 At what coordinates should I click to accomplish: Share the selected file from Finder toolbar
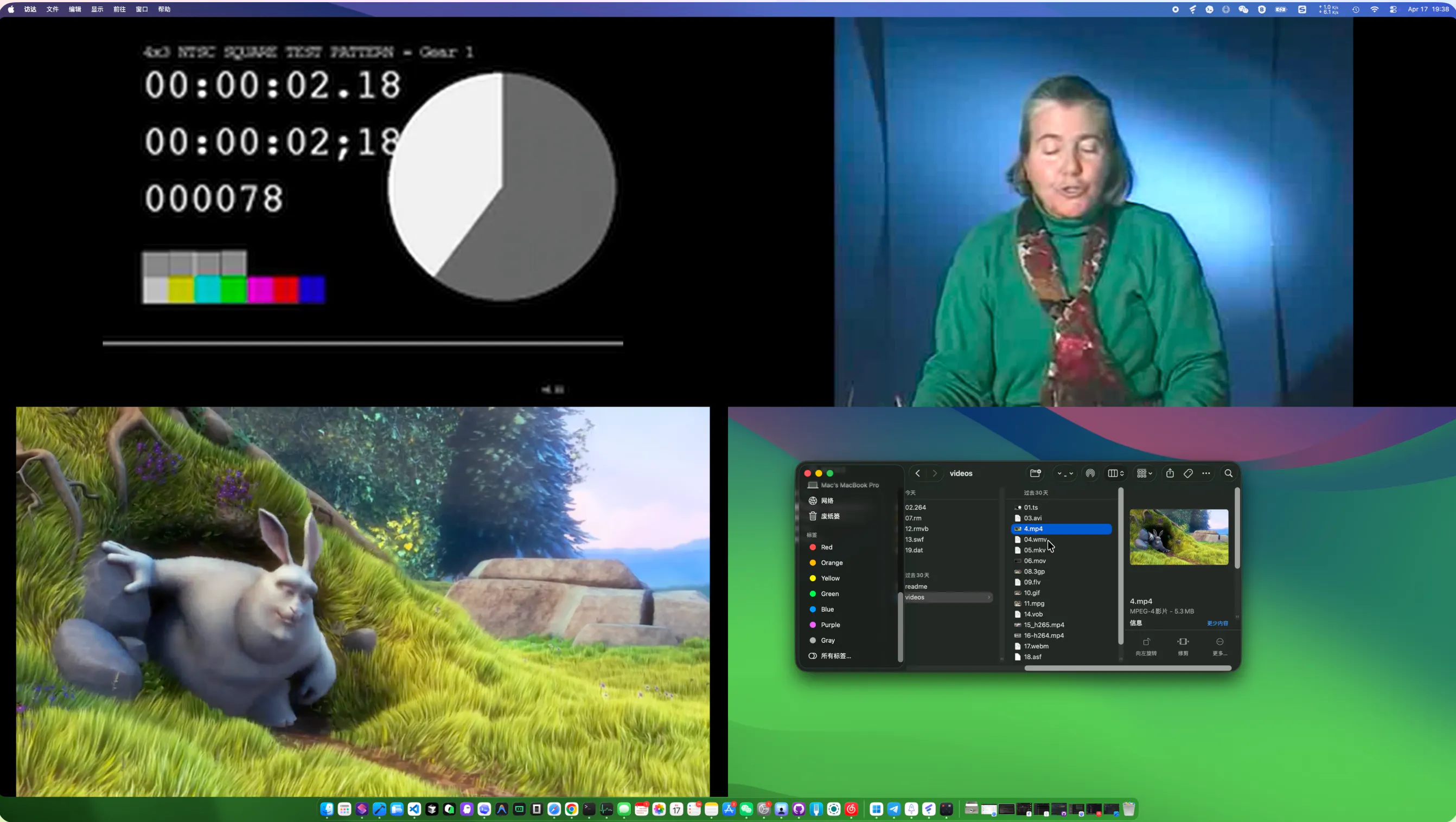[x=1170, y=473]
